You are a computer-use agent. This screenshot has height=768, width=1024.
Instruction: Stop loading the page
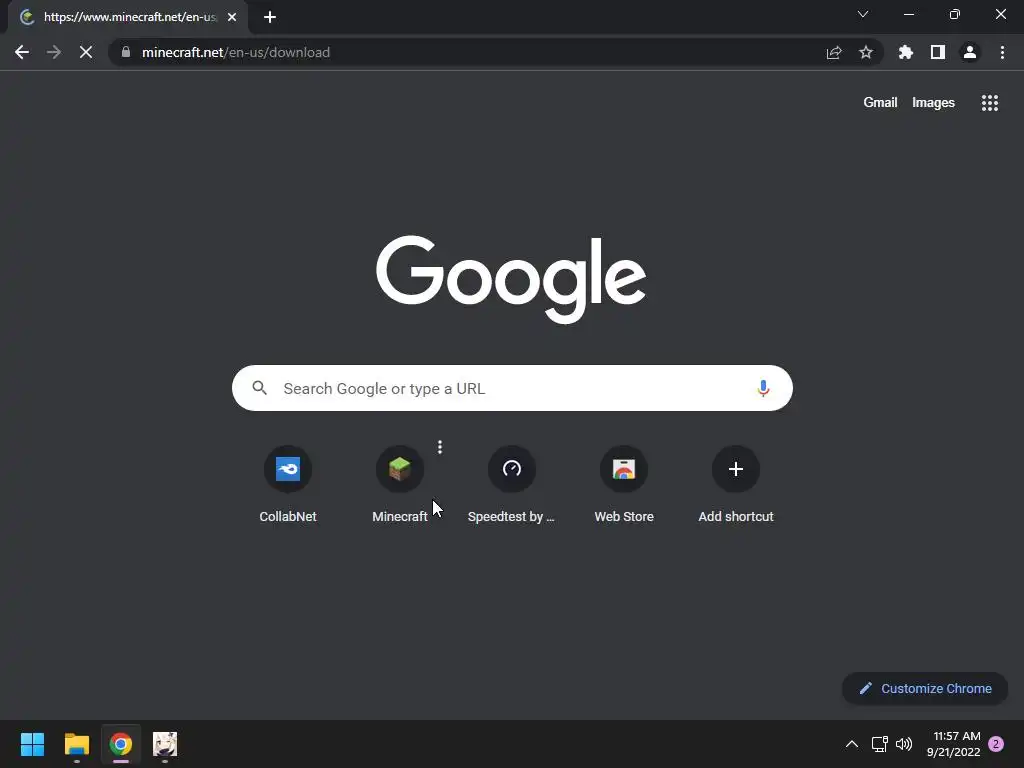point(86,52)
